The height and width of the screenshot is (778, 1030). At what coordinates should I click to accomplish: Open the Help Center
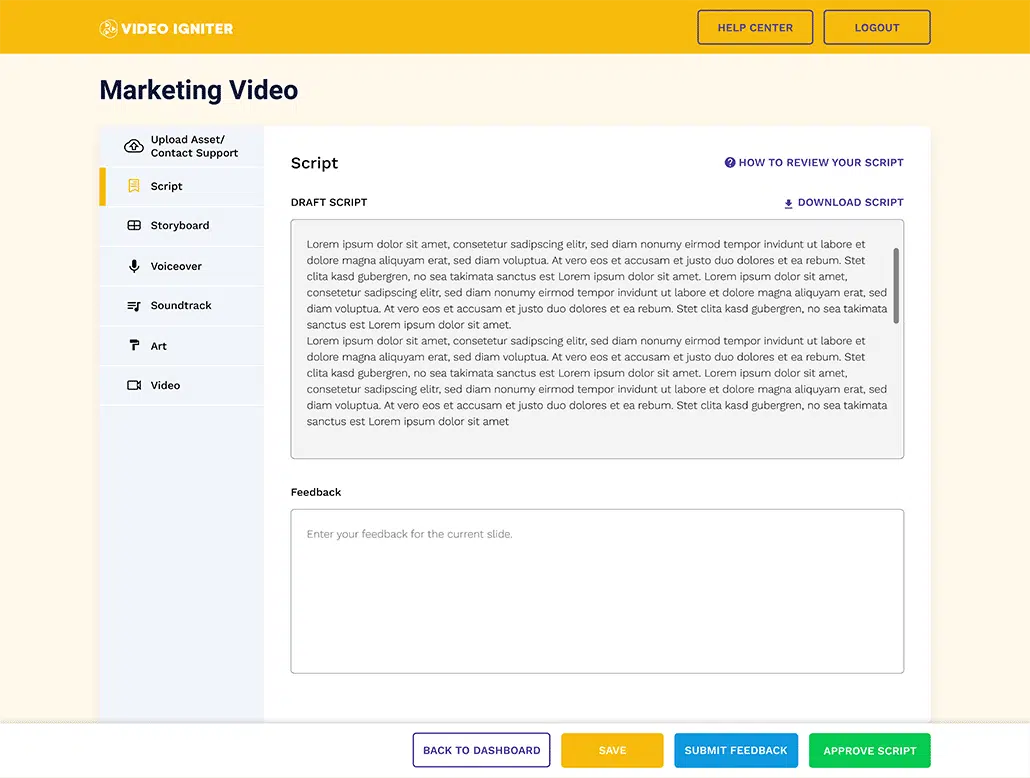[x=755, y=27]
